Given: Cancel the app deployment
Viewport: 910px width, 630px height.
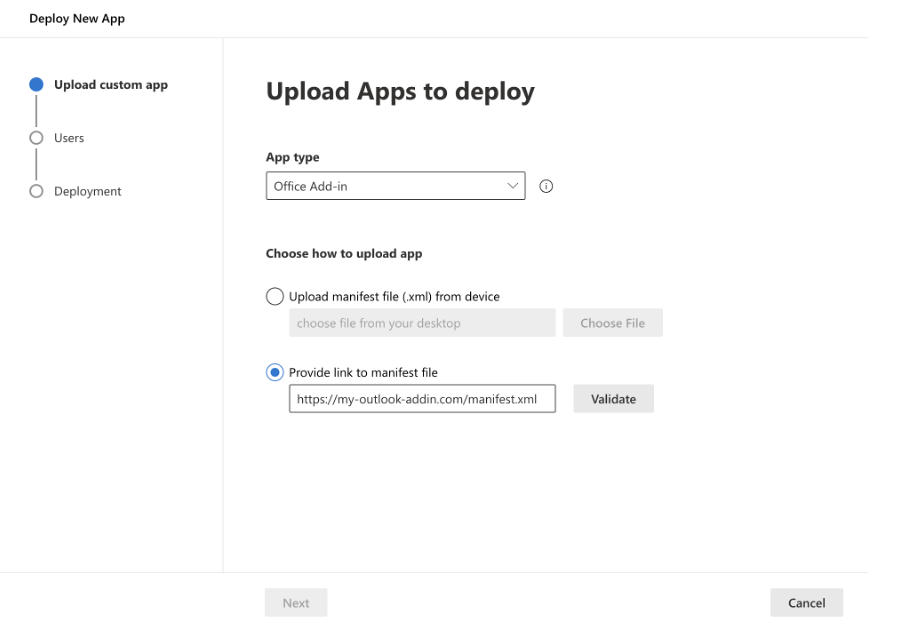Looking at the screenshot, I should point(806,603).
